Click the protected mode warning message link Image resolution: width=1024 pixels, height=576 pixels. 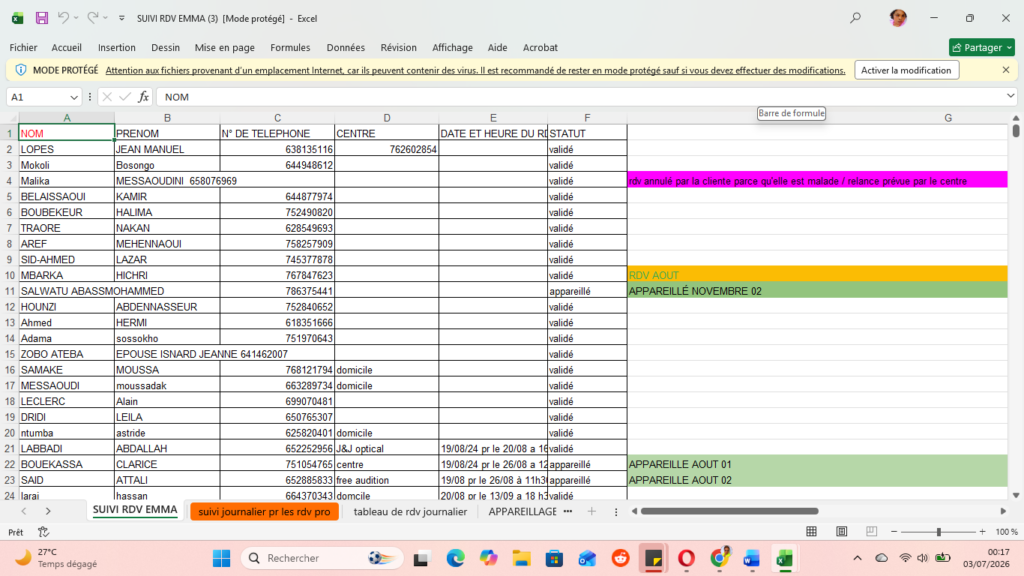pyautogui.click(x=475, y=70)
